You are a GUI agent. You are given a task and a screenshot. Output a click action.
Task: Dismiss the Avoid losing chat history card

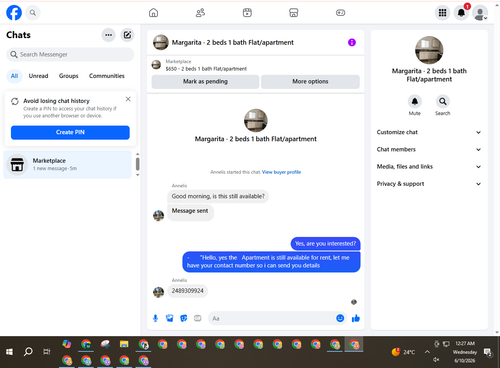click(128, 99)
